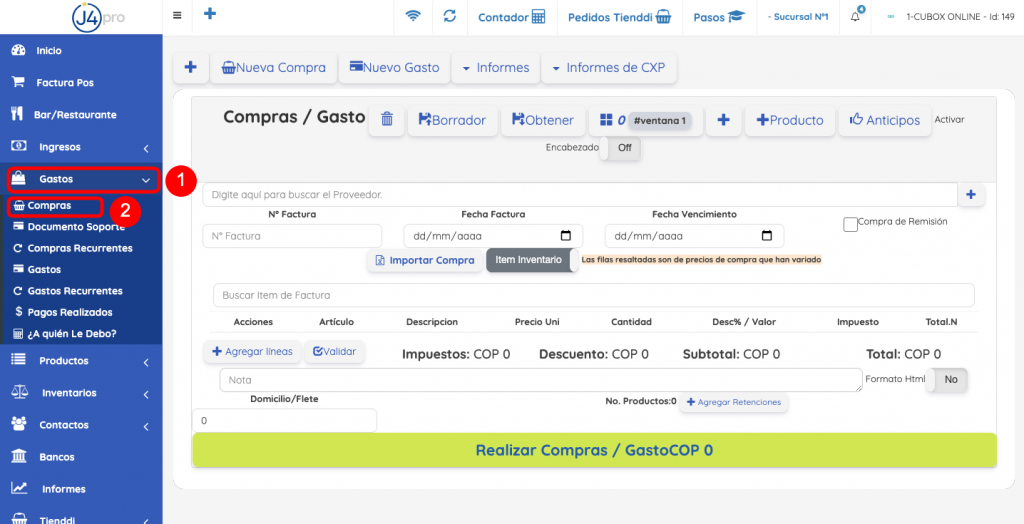This screenshot has height=524, width=1024.
Task: Click the trash delete icon
Action: 387,120
